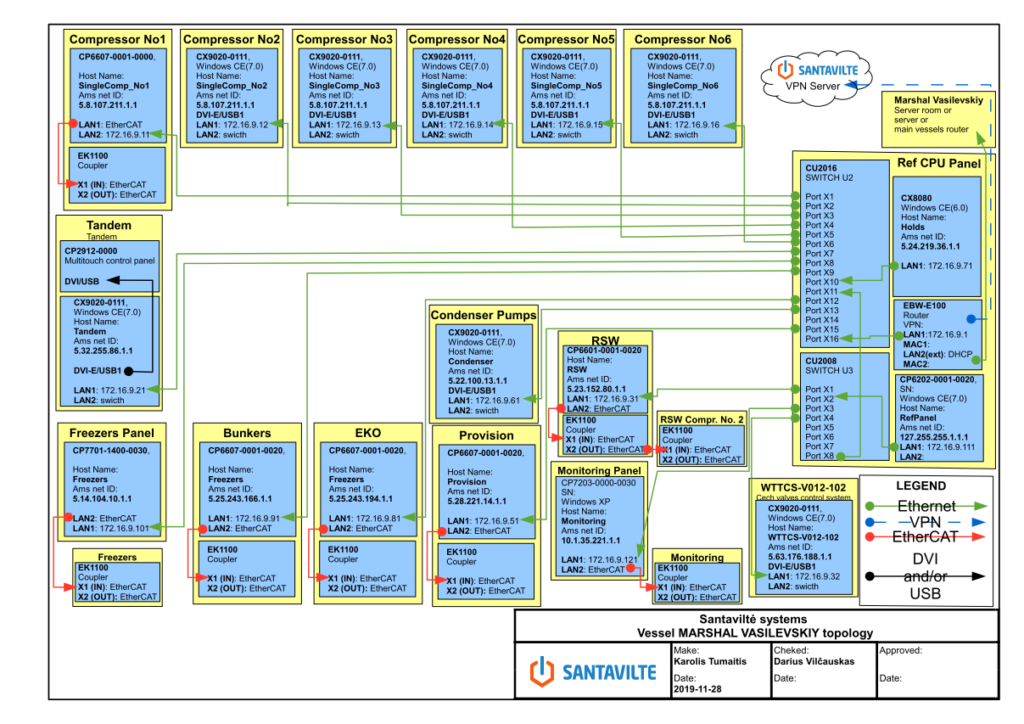
Task: Select the CU2016 SWITCH U2 label
Action: (829, 173)
